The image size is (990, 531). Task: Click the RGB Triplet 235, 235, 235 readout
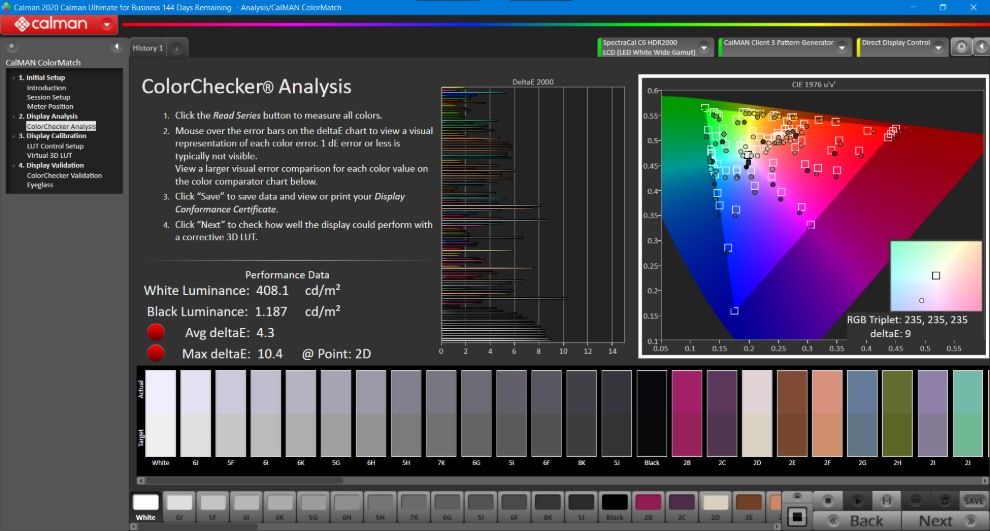coord(907,319)
